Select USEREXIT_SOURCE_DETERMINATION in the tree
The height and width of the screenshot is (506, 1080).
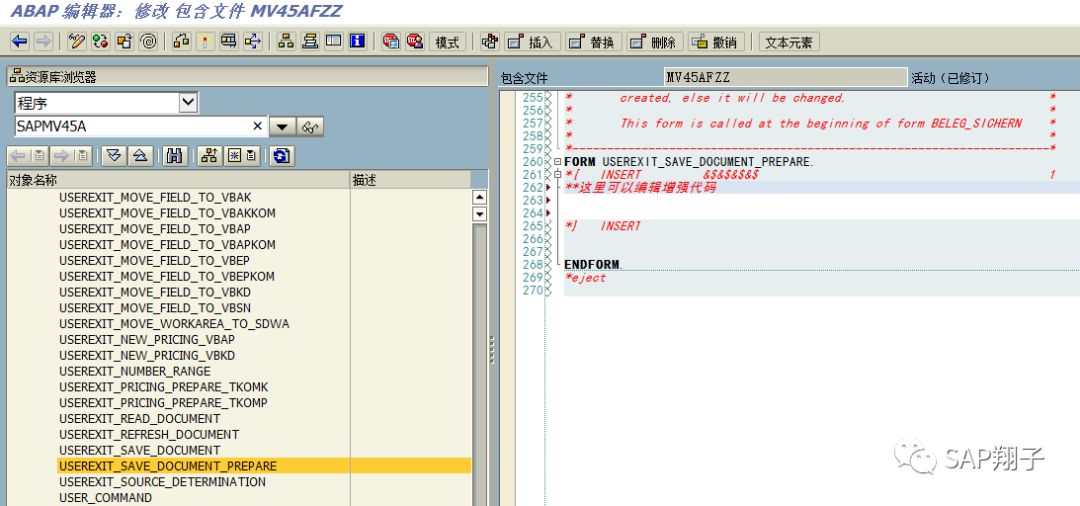[163, 482]
